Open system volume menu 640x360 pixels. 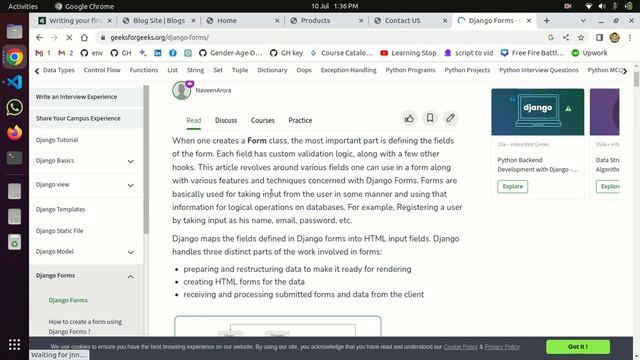click(602, 6)
